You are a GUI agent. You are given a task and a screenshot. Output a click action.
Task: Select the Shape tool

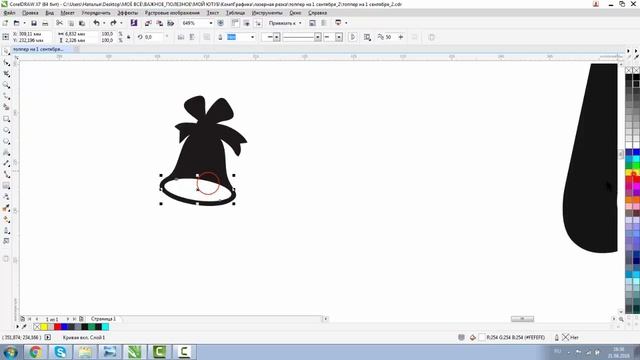6,62
